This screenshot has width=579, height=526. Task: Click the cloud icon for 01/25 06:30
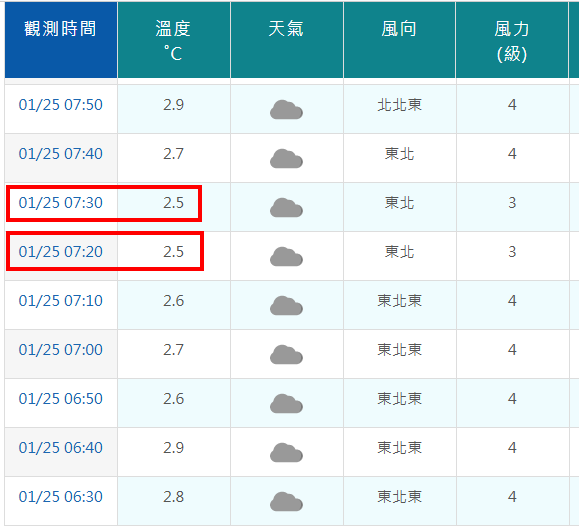click(x=286, y=502)
